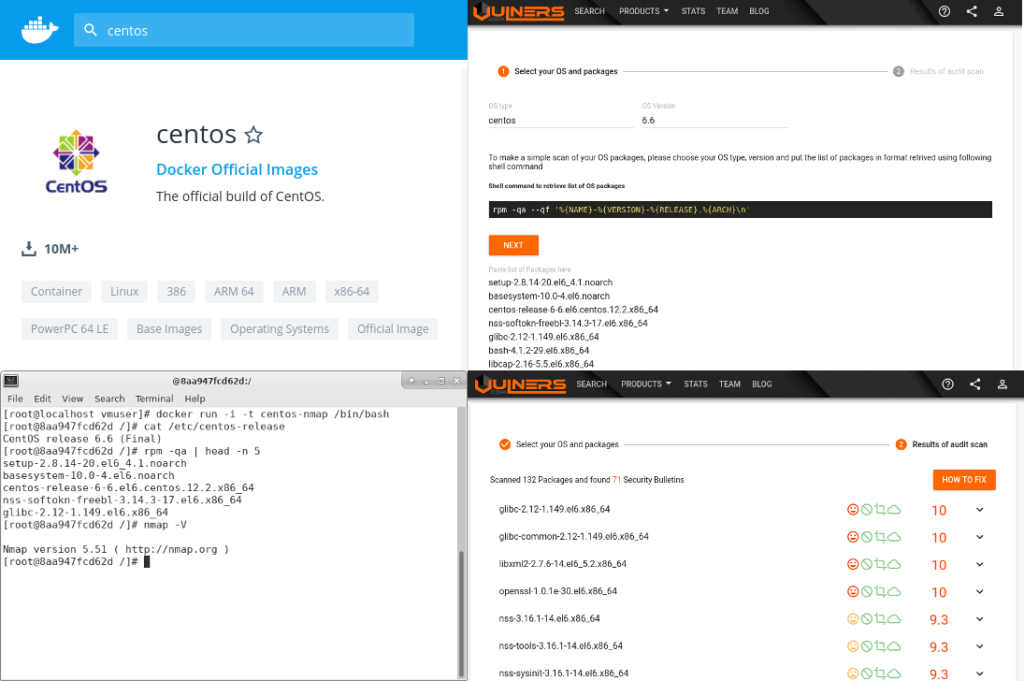Click Vulners logo on the package selection page
The width and height of the screenshot is (1024, 681).
pyautogui.click(x=519, y=12)
